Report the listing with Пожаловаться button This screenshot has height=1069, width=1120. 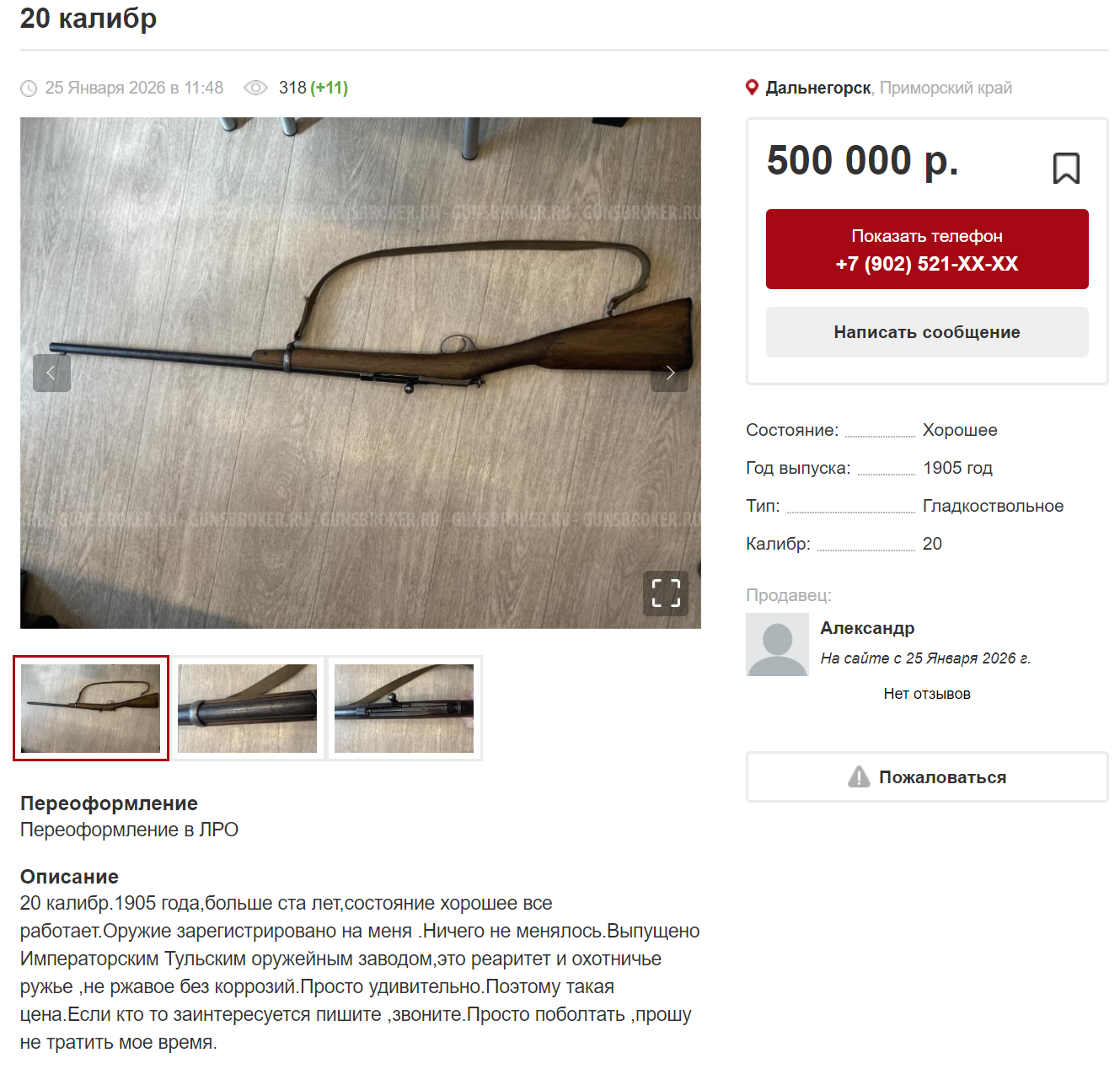point(927,777)
